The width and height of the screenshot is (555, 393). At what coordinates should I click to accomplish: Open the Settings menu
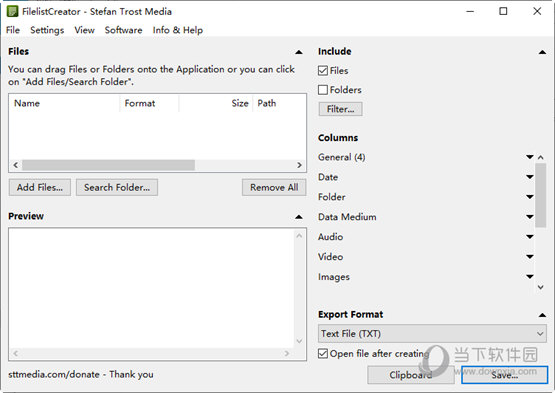[47, 30]
